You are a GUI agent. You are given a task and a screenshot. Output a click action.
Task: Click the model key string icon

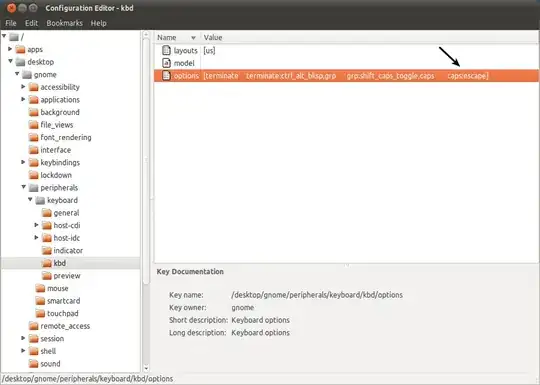[166, 63]
